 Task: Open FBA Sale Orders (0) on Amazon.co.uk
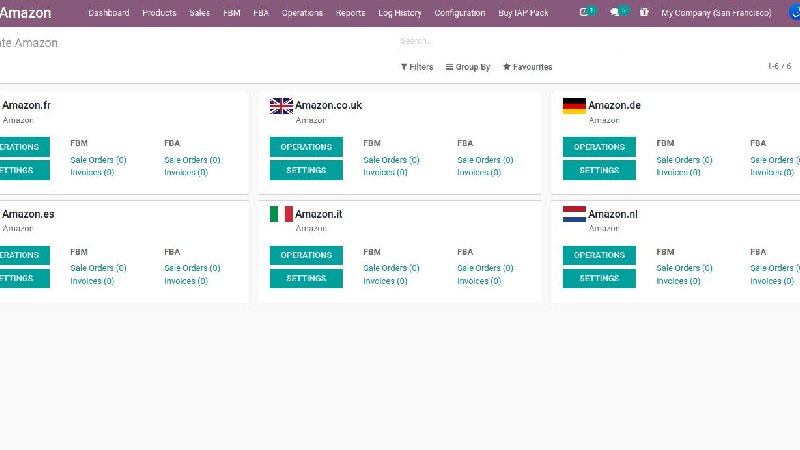[x=485, y=160]
